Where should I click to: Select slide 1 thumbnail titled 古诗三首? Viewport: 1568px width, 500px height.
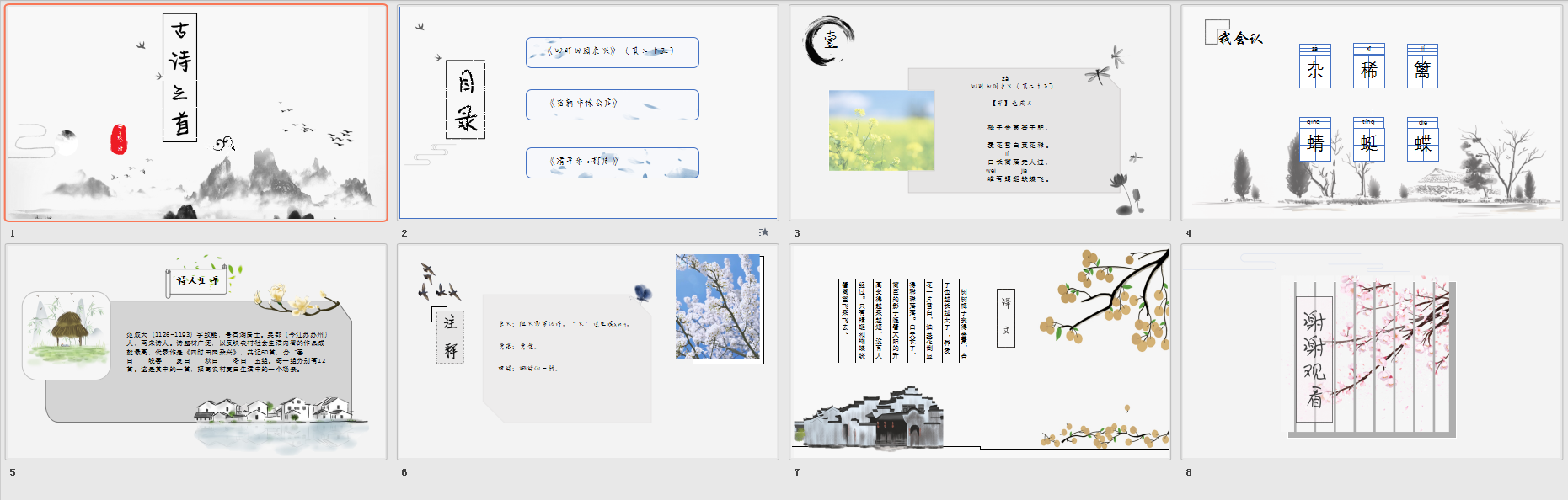point(196,113)
